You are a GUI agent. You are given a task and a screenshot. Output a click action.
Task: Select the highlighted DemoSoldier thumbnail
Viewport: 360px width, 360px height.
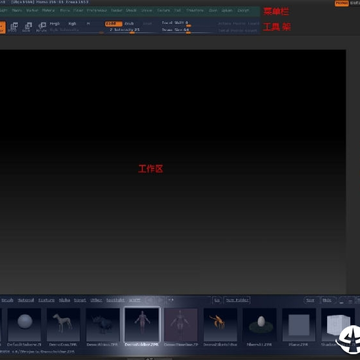[x=142, y=325]
